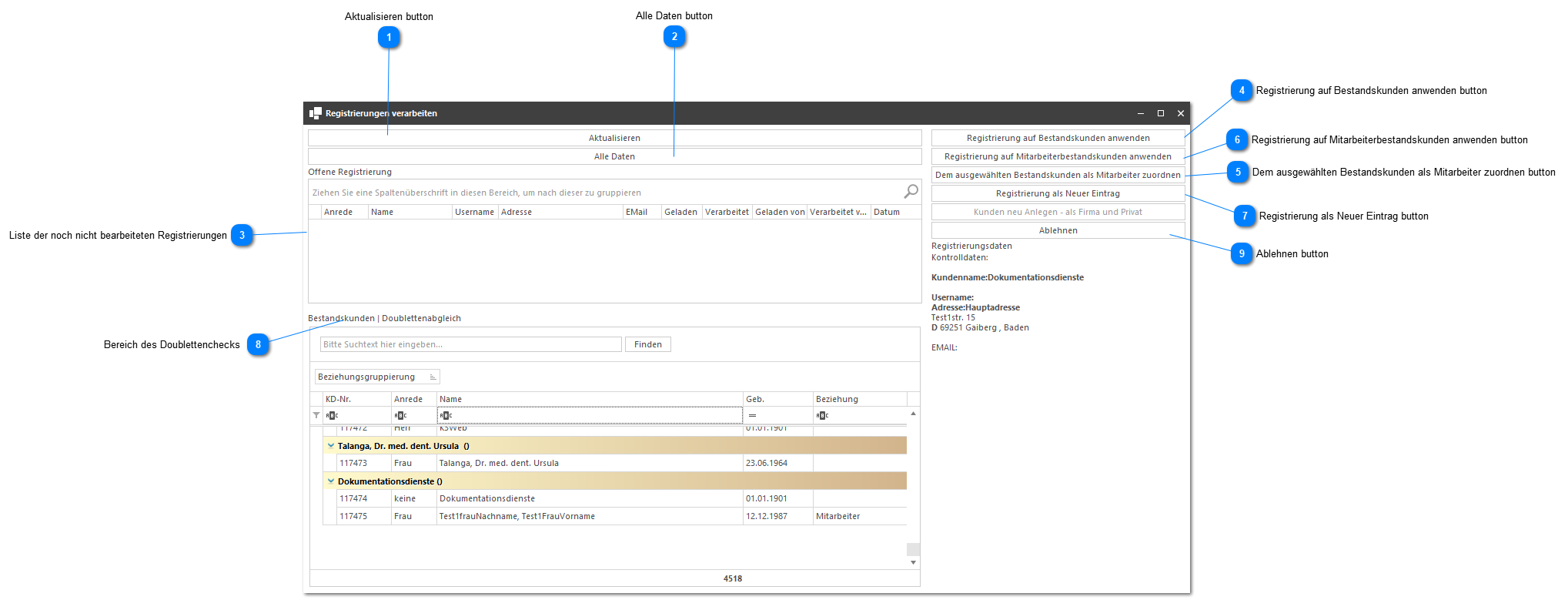Click the Ablehnen button
Viewport: 1568px width, 600px height.
pos(1058,230)
